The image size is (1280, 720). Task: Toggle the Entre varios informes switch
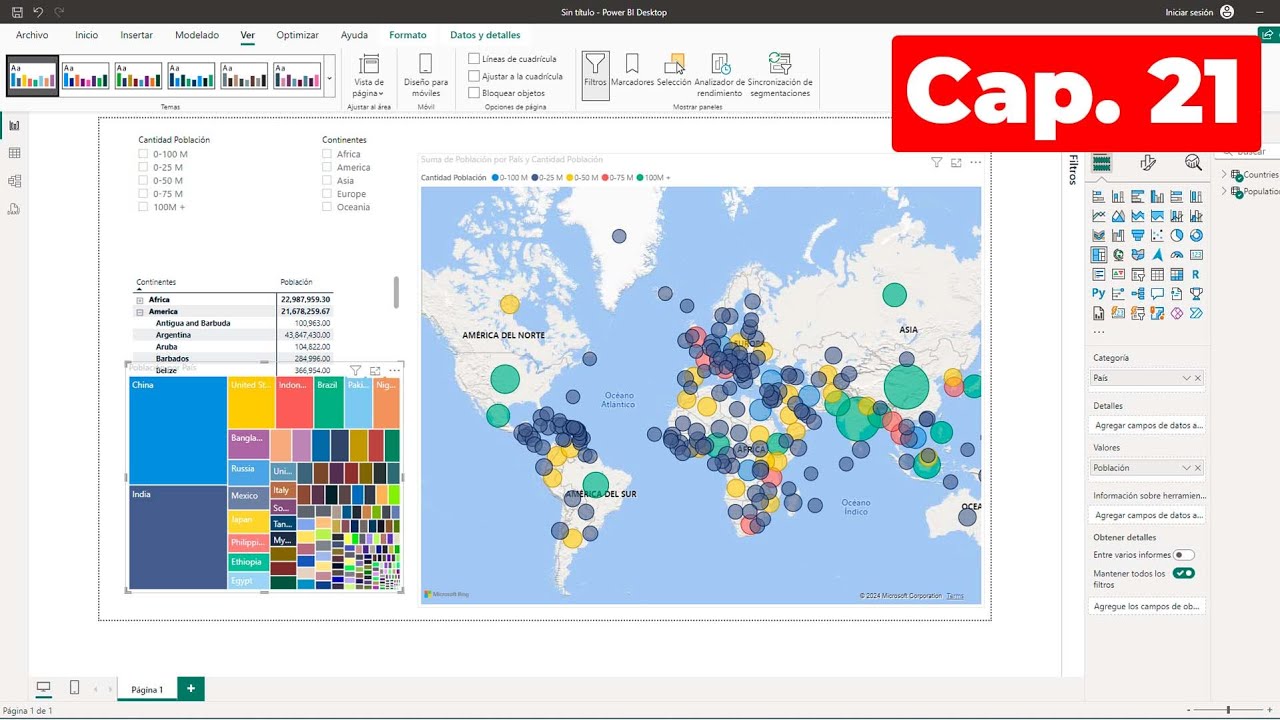tap(1184, 555)
